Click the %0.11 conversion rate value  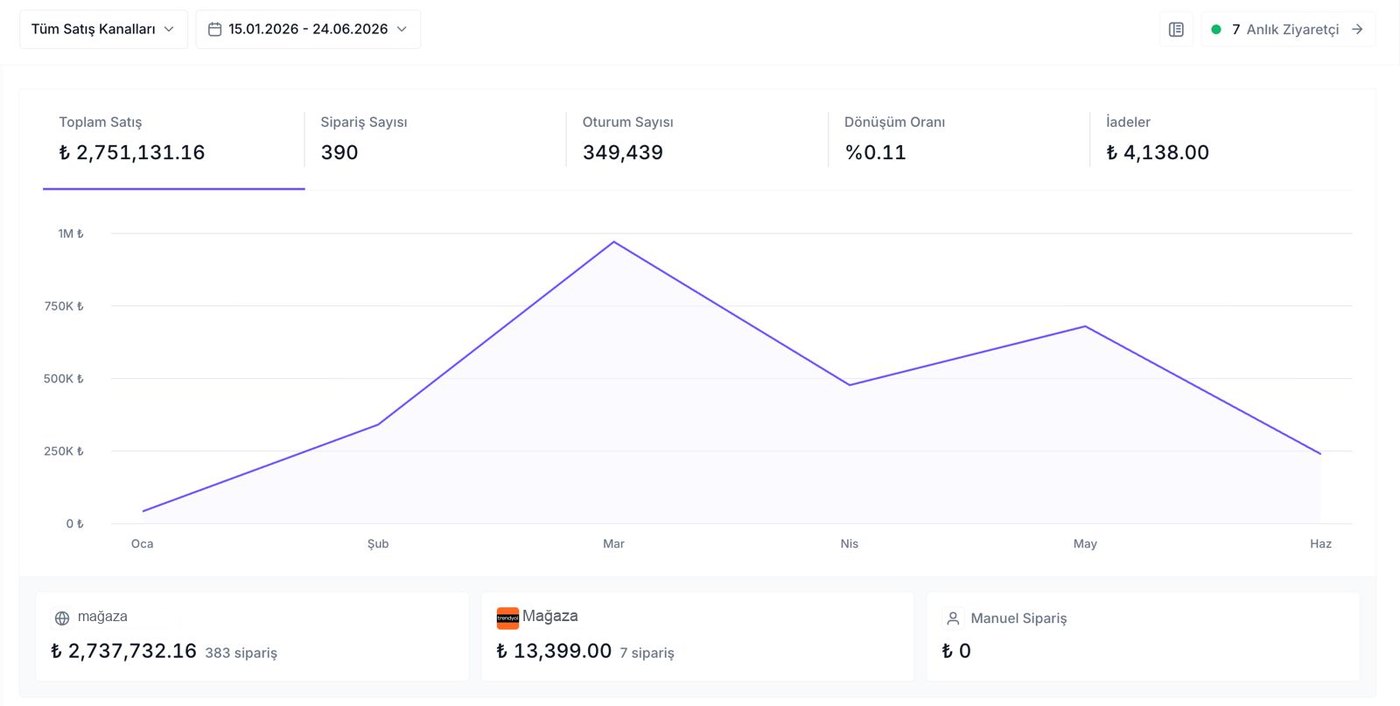click(876, 153)
